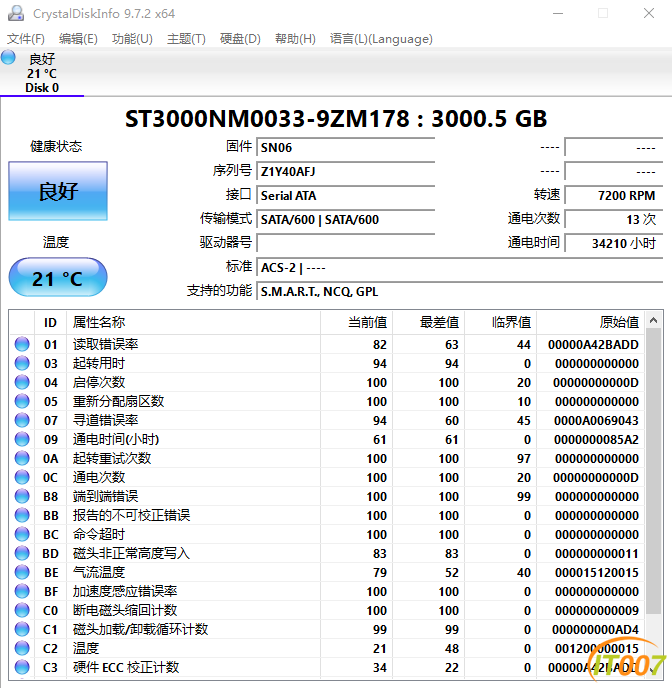Click status orb of 读取错误率 row
The width and height of the screenshot is (672, 688).
tap(22, 345)
